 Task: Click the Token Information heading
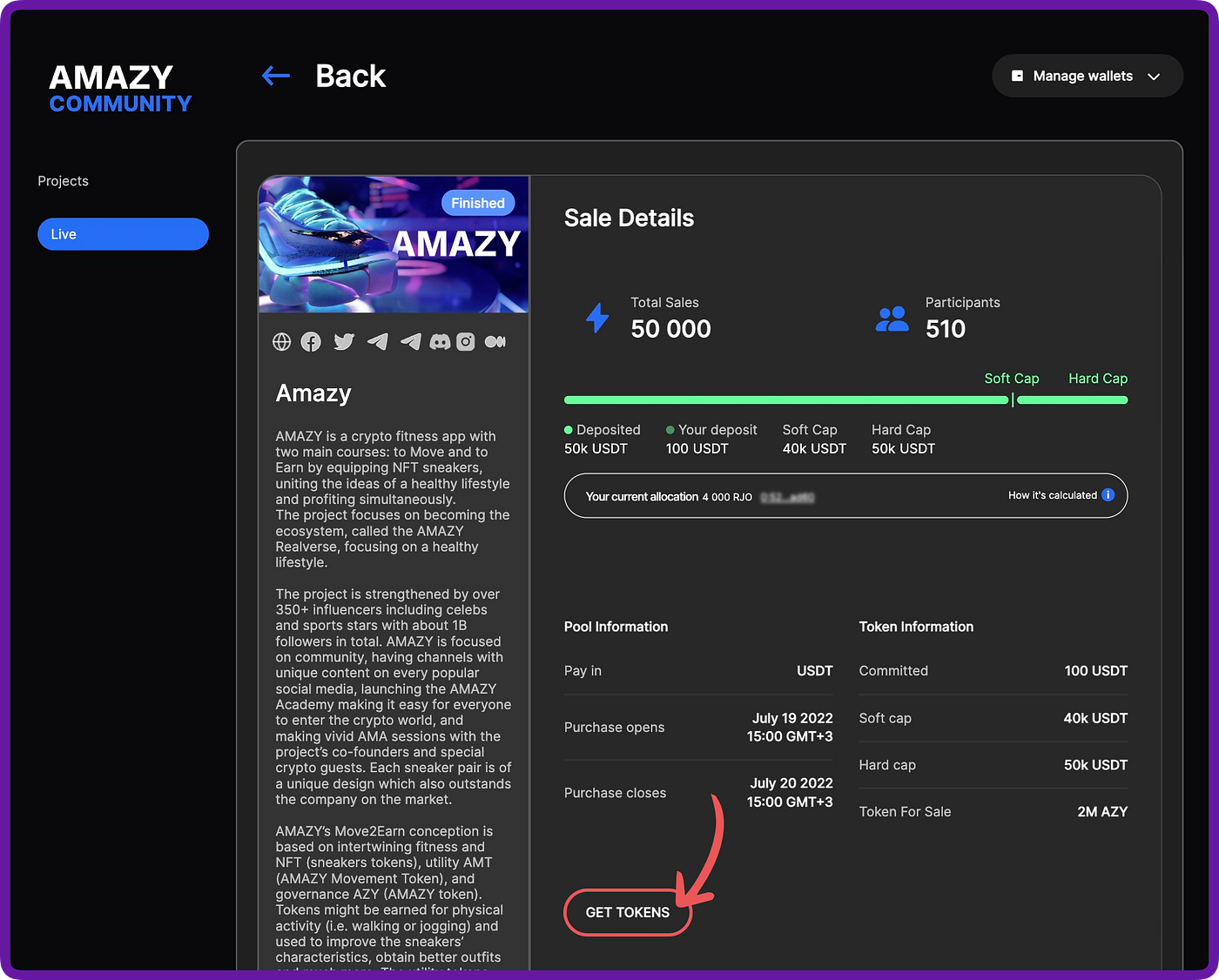[916, 627]
